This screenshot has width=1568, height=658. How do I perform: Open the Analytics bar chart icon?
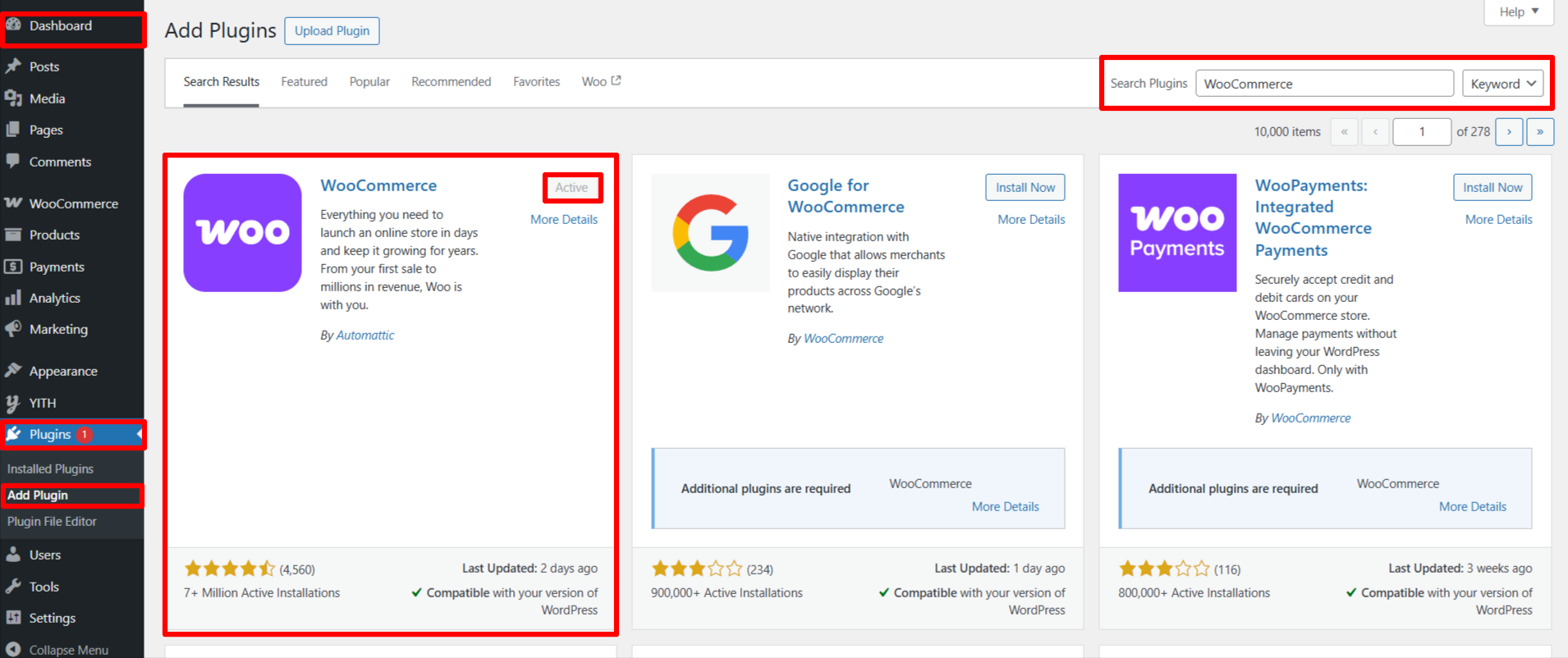(x=13, y=298)
